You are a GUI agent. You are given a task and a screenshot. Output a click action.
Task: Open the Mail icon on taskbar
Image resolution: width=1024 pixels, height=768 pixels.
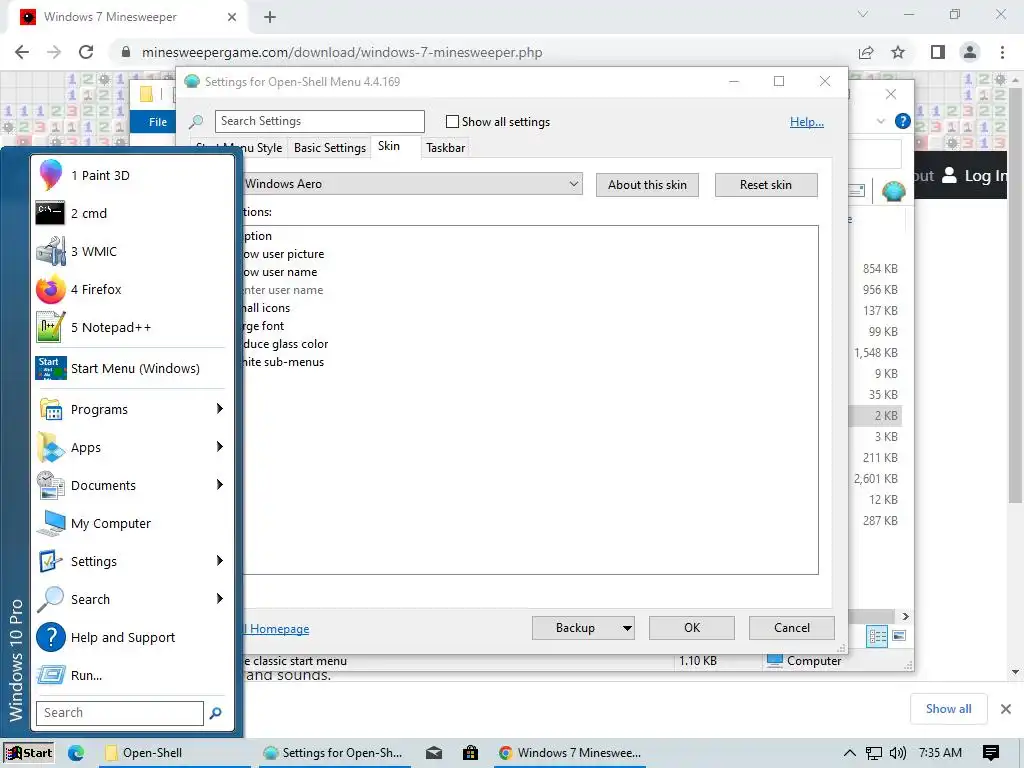point(434,752)
